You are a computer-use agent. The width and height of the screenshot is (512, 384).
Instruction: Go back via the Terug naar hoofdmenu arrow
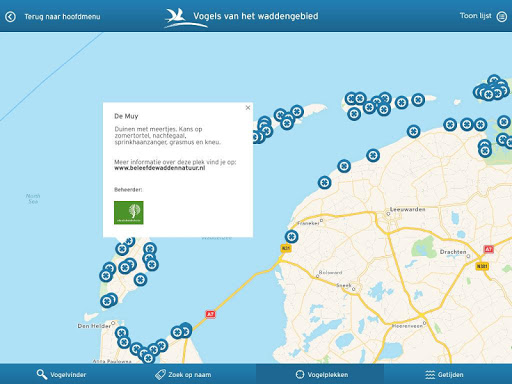click(x=10, y=17)
